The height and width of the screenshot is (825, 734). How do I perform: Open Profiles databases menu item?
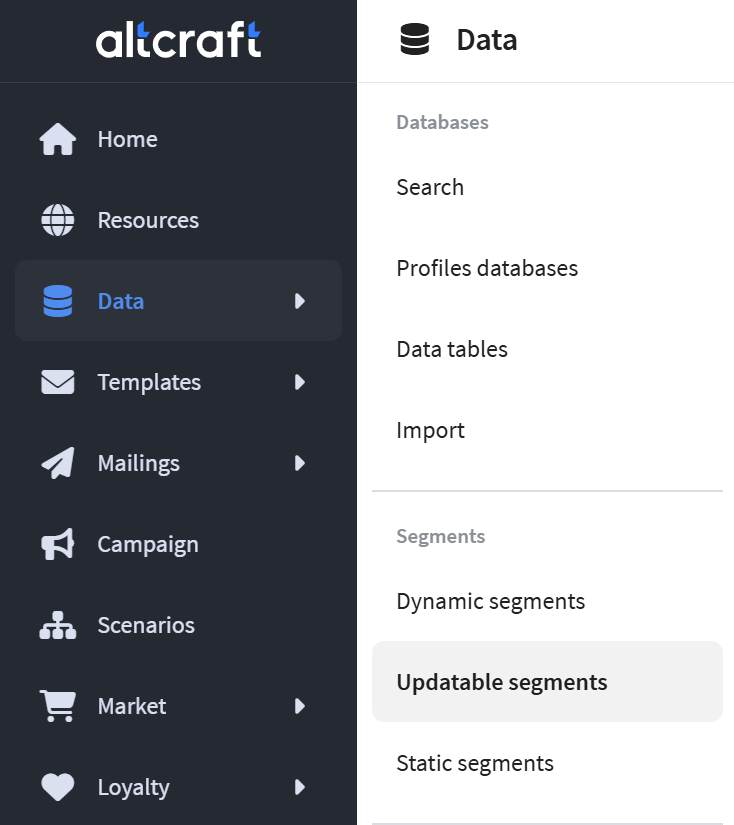487,268
